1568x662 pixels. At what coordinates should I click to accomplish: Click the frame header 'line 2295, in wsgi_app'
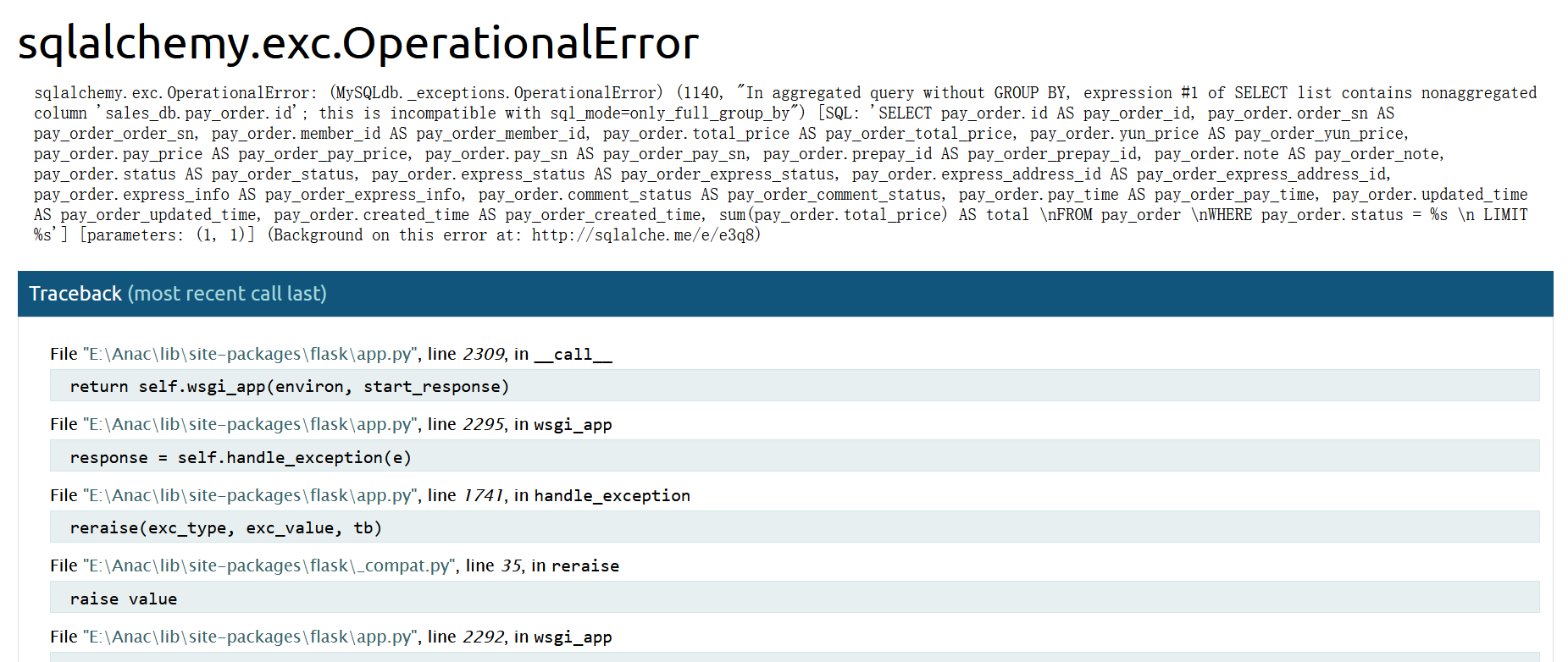(331, 424)
